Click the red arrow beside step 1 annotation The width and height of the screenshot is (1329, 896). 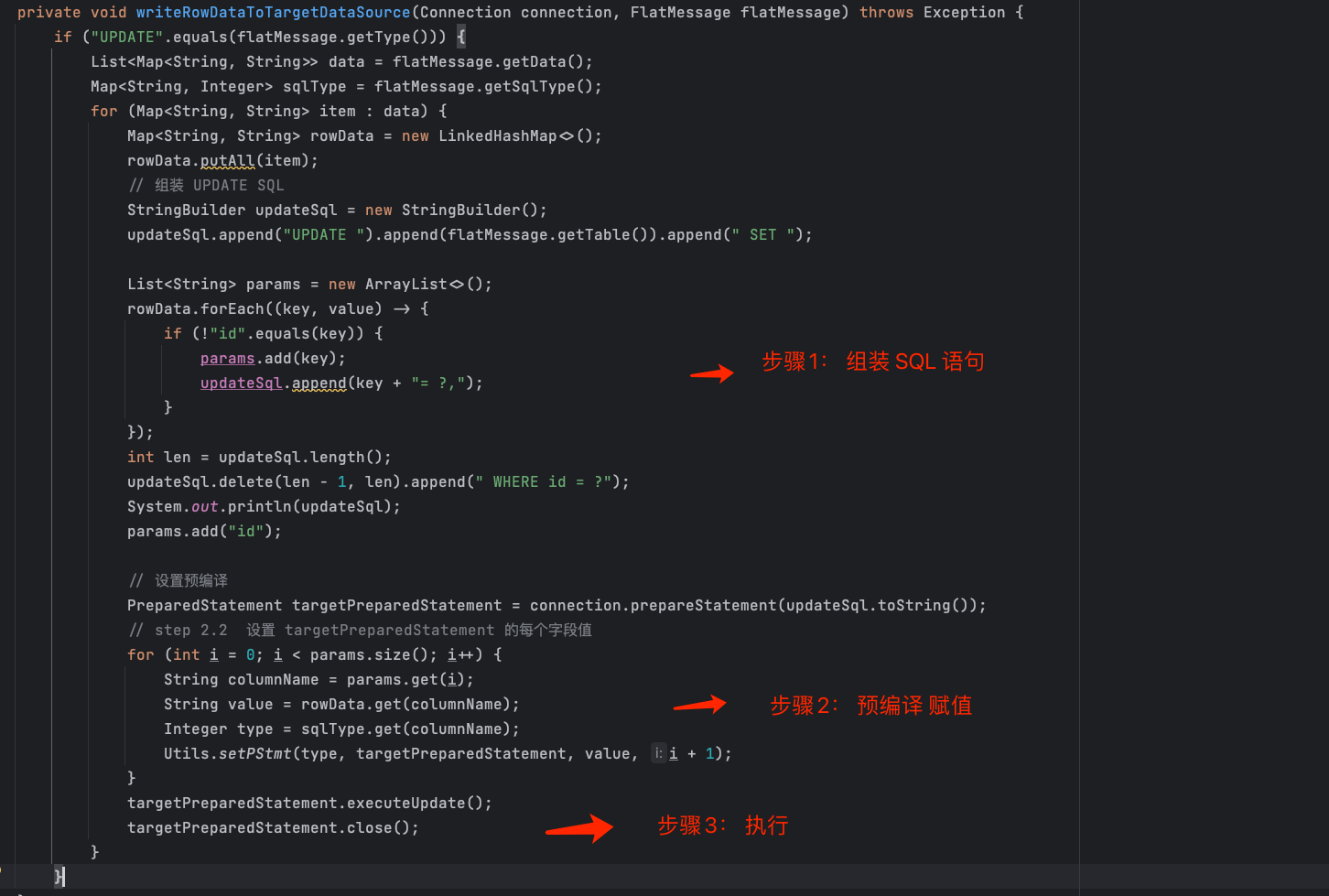click(x=712, y=372)
